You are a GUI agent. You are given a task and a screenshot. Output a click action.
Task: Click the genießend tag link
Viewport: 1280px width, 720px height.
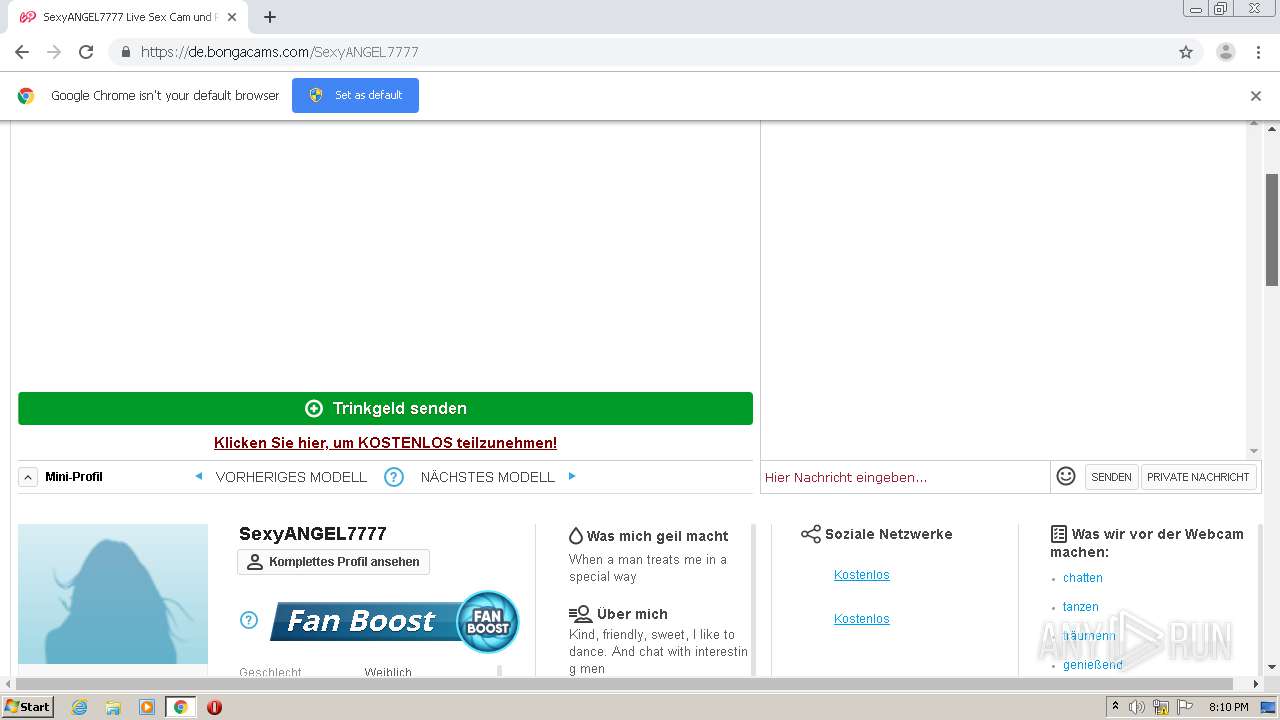tap(1092, 665)
